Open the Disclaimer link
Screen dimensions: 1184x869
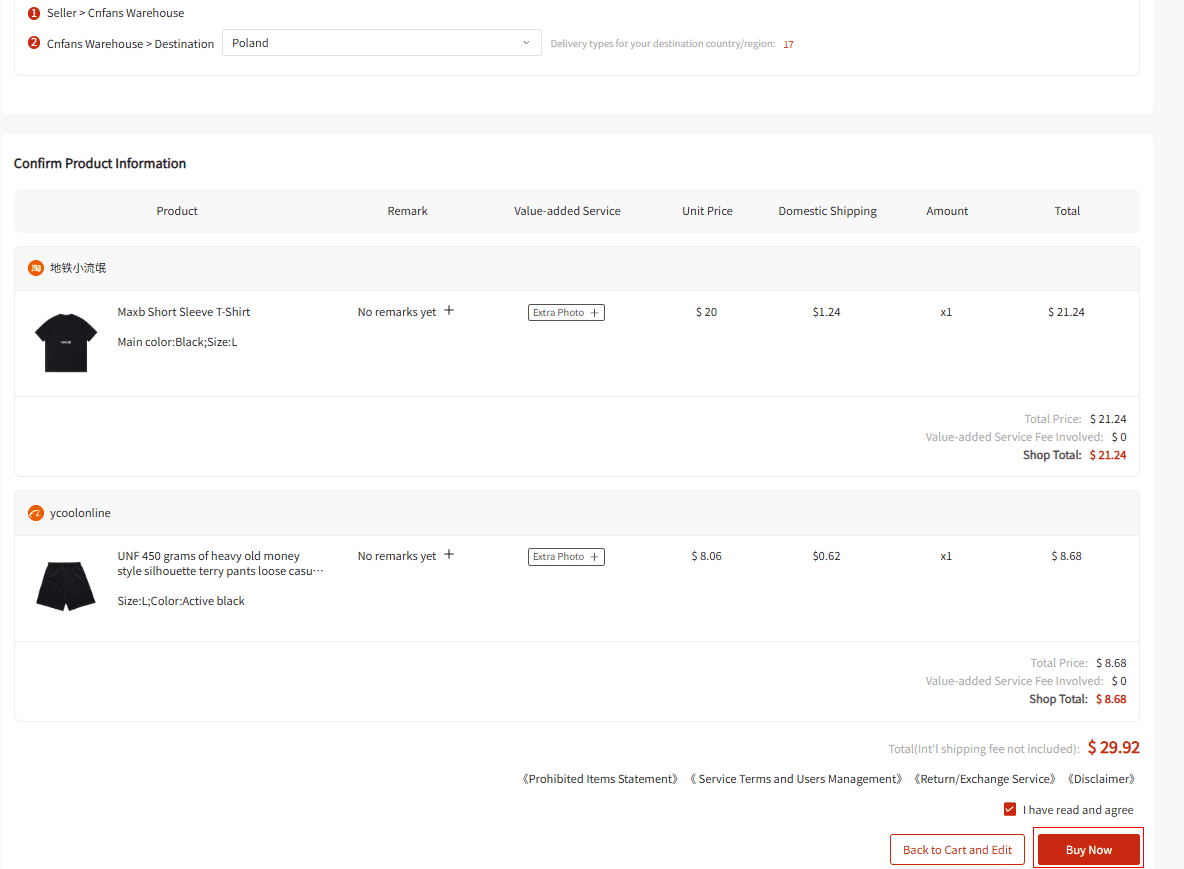[1101, 779]
